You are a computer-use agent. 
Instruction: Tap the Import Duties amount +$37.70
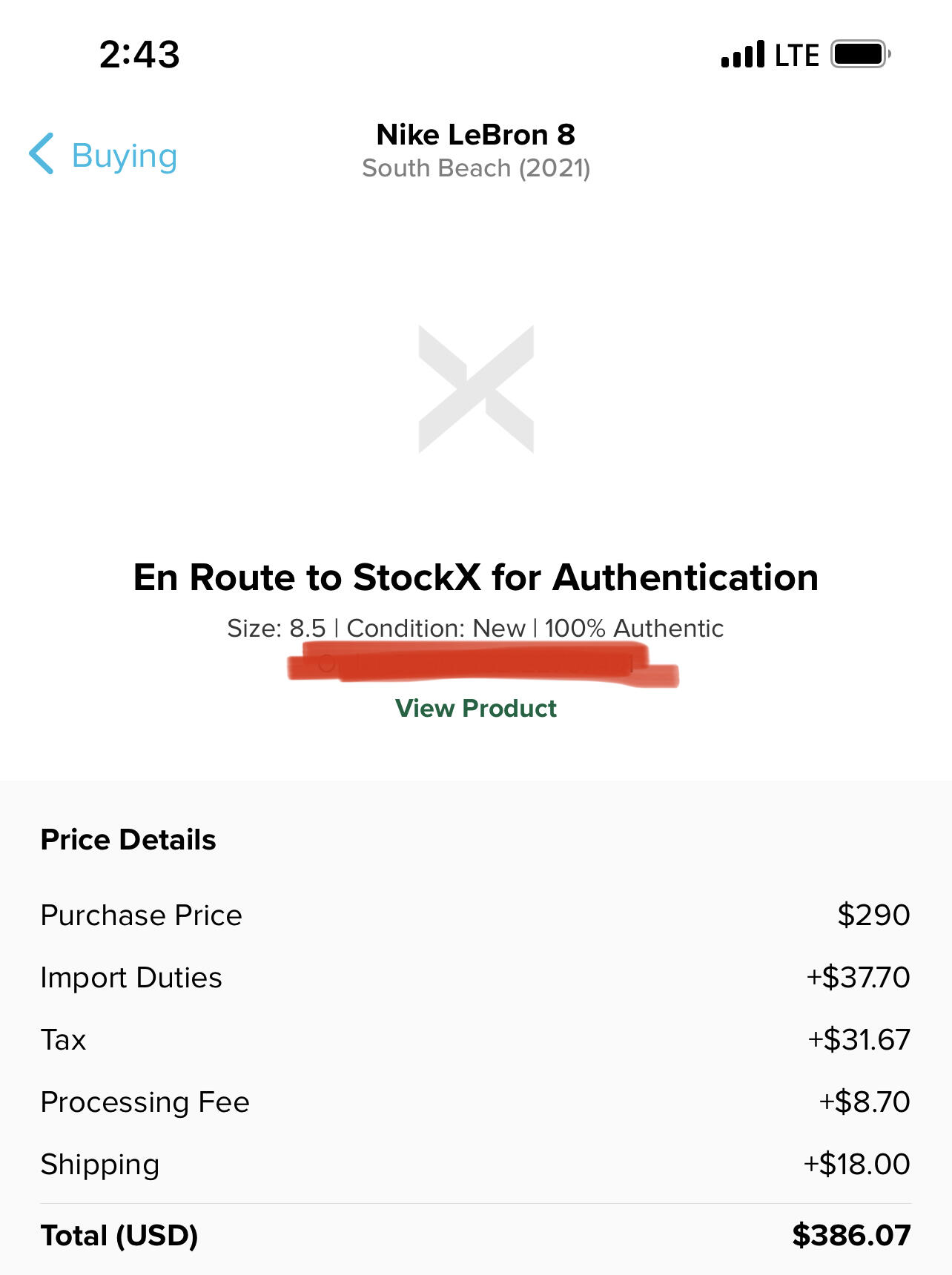pos(858,977)
